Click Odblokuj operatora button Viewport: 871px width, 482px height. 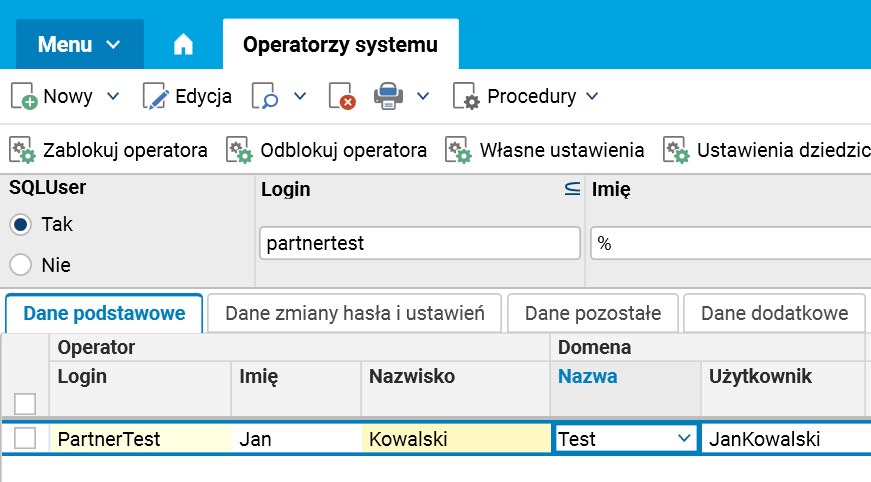pos(326,150)
